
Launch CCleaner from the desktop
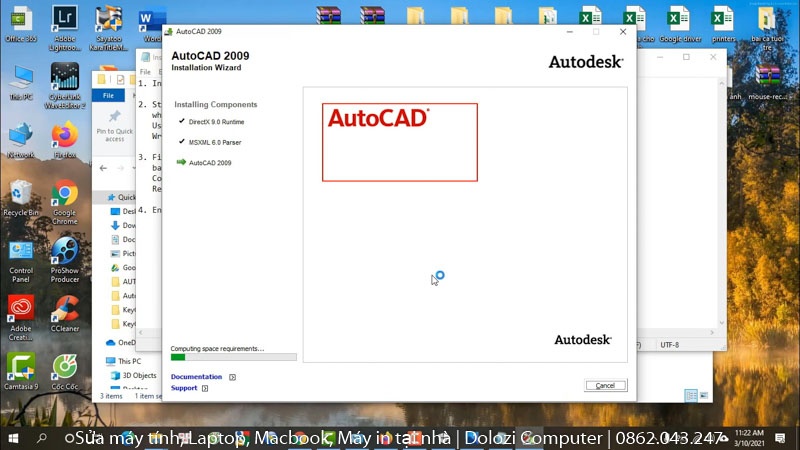coord(65,315)
